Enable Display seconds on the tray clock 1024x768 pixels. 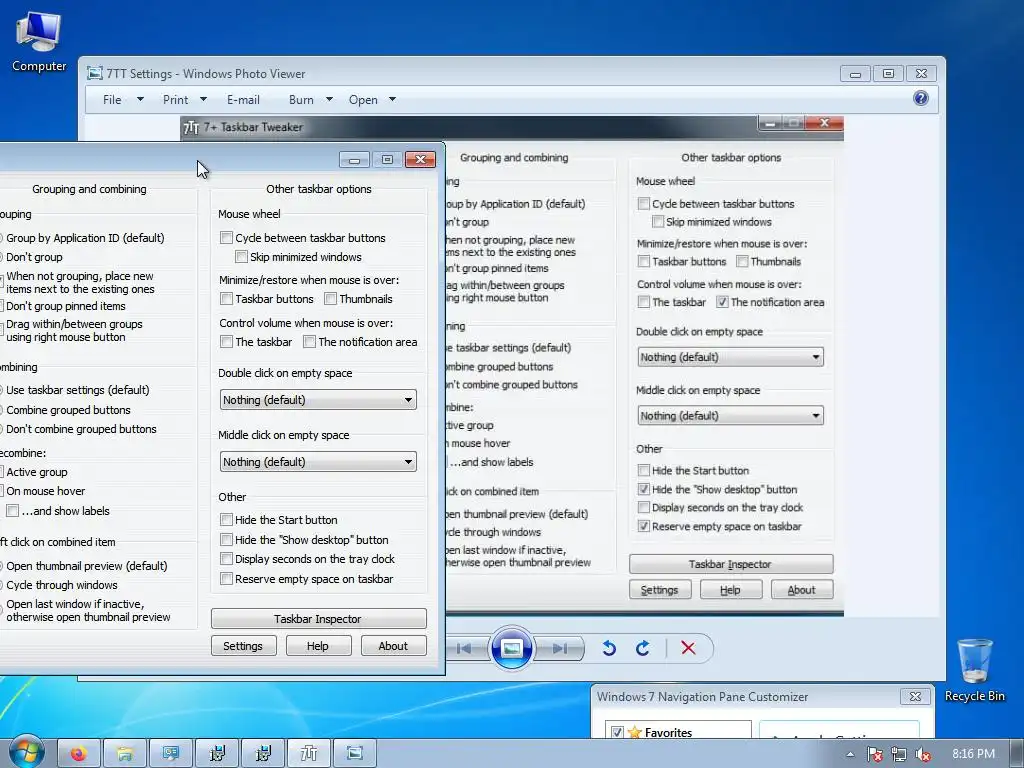227,559
